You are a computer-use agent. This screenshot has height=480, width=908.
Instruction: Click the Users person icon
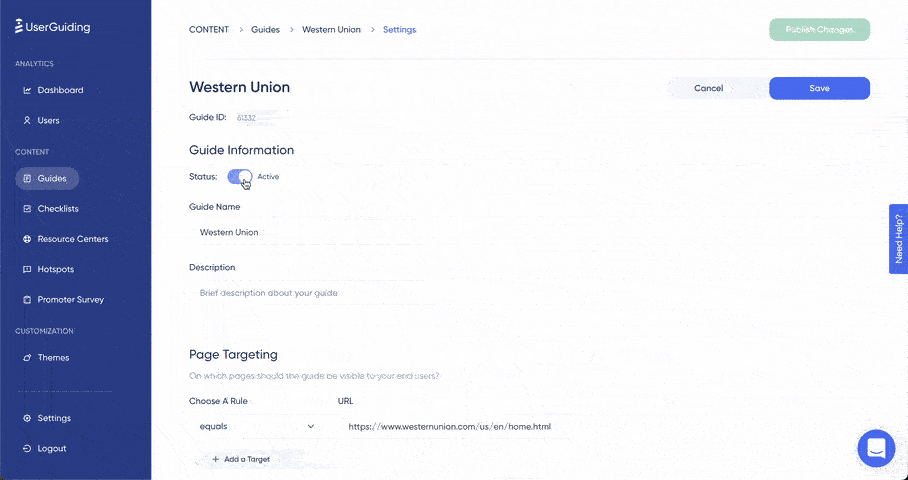(27, 120)
